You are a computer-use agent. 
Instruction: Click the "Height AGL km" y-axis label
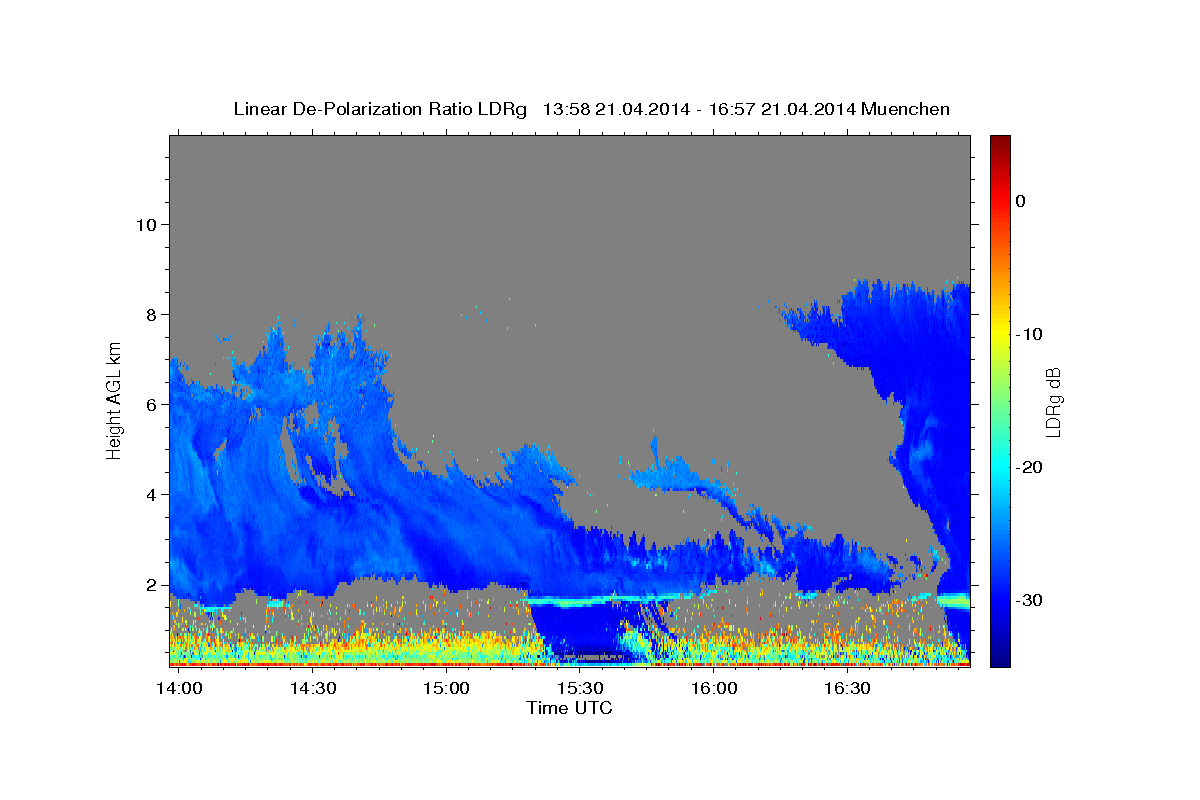click(115, 401)
